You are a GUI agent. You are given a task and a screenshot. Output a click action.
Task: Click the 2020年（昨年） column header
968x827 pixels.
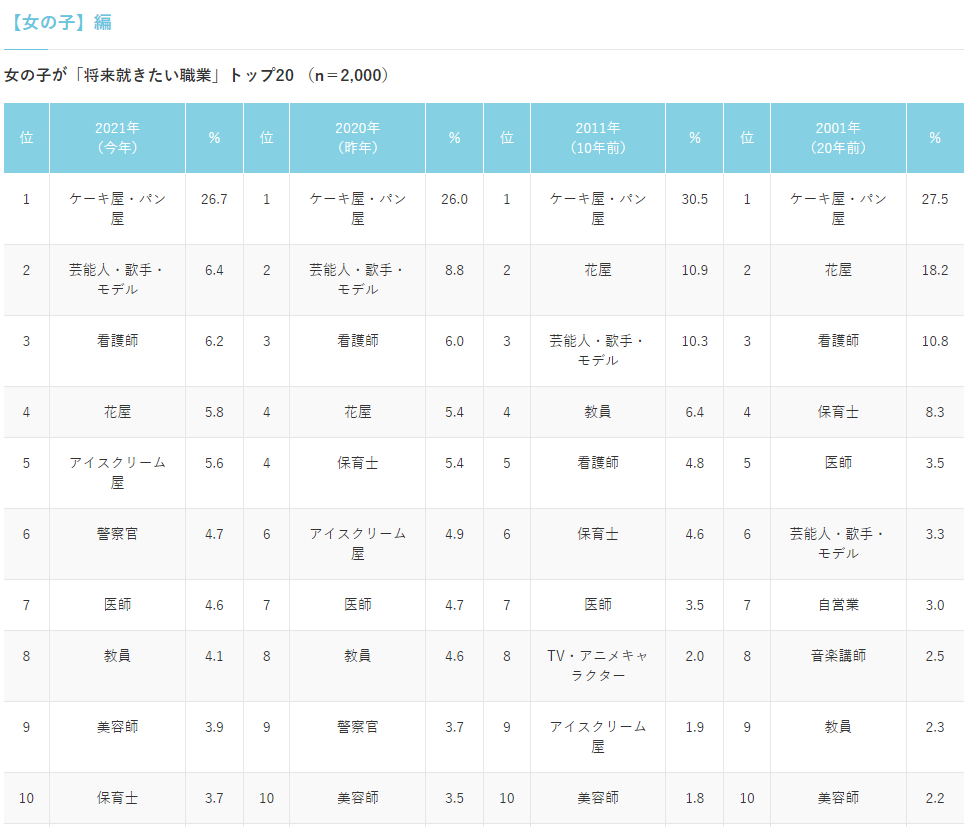click(357, 137)
